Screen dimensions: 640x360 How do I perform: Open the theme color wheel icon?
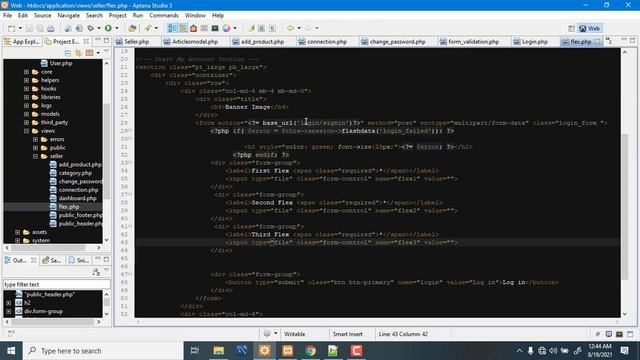click(226, 28)
